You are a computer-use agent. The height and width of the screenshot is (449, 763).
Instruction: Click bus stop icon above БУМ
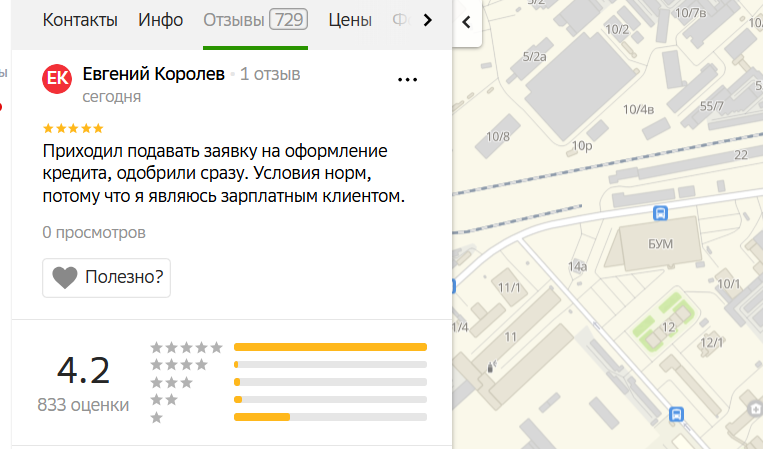click(660, 213)
